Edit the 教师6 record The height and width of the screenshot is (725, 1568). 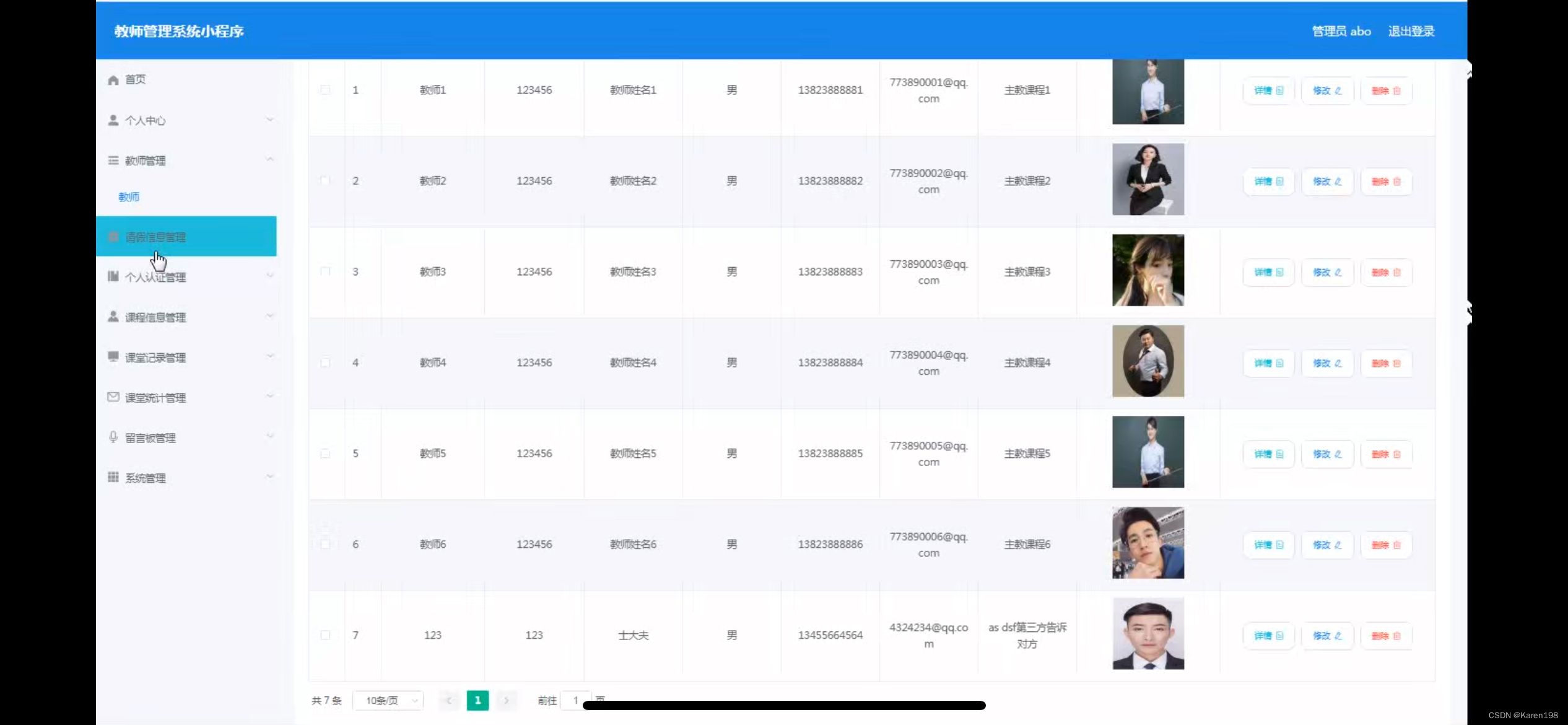coord(1327,545)
